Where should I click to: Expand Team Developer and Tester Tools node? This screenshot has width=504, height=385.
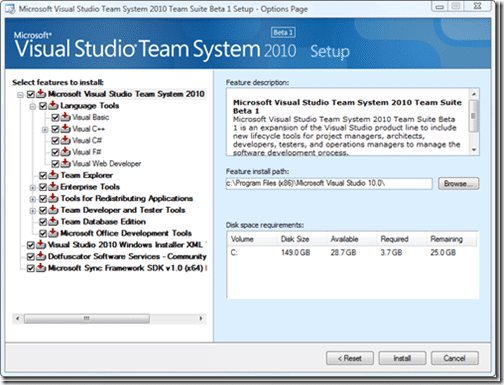click(33, 211)
